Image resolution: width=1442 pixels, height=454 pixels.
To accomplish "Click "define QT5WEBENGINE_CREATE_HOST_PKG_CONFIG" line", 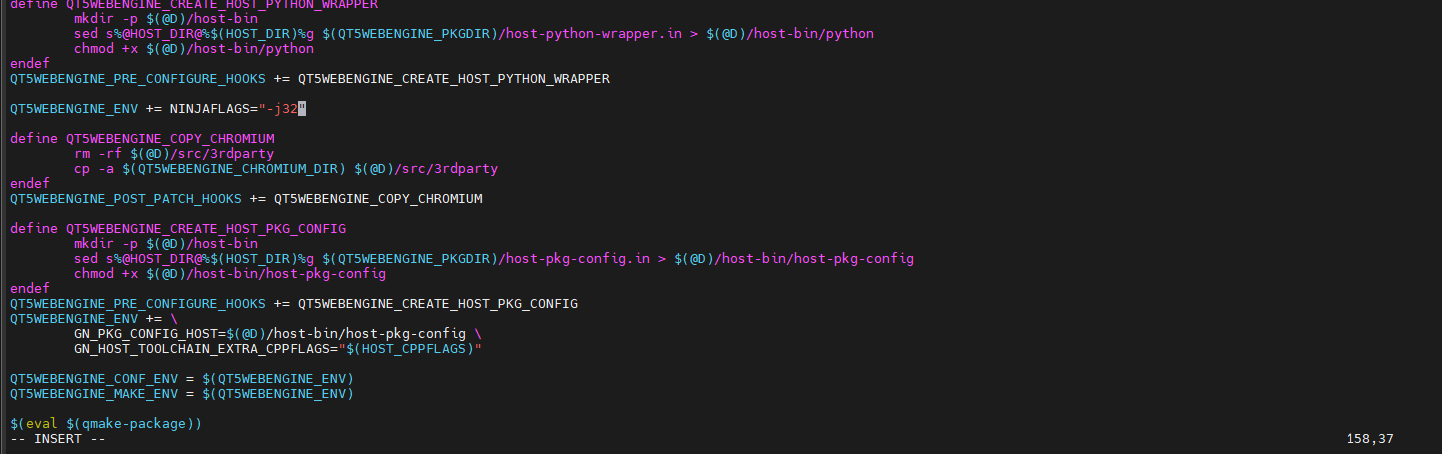I will [178, 228].
